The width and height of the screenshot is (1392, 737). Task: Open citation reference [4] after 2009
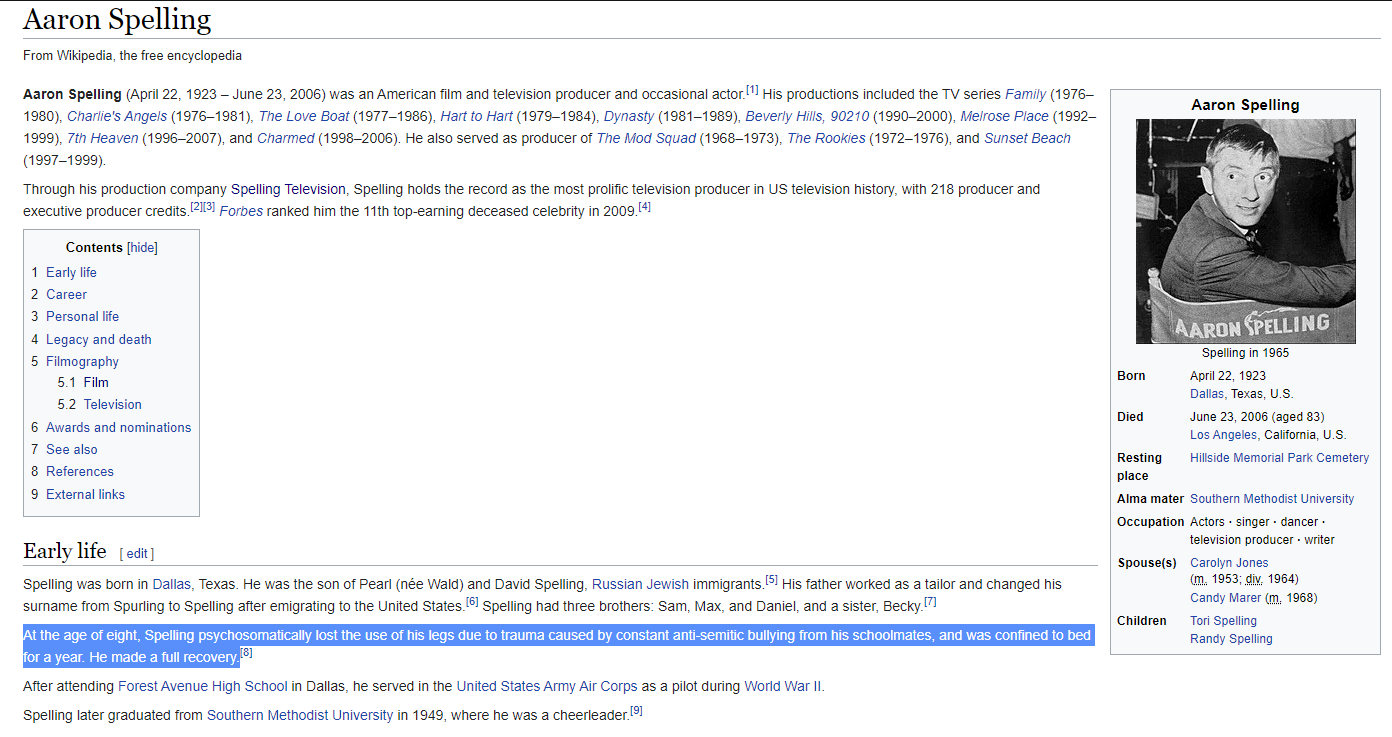tap(645, 207)
